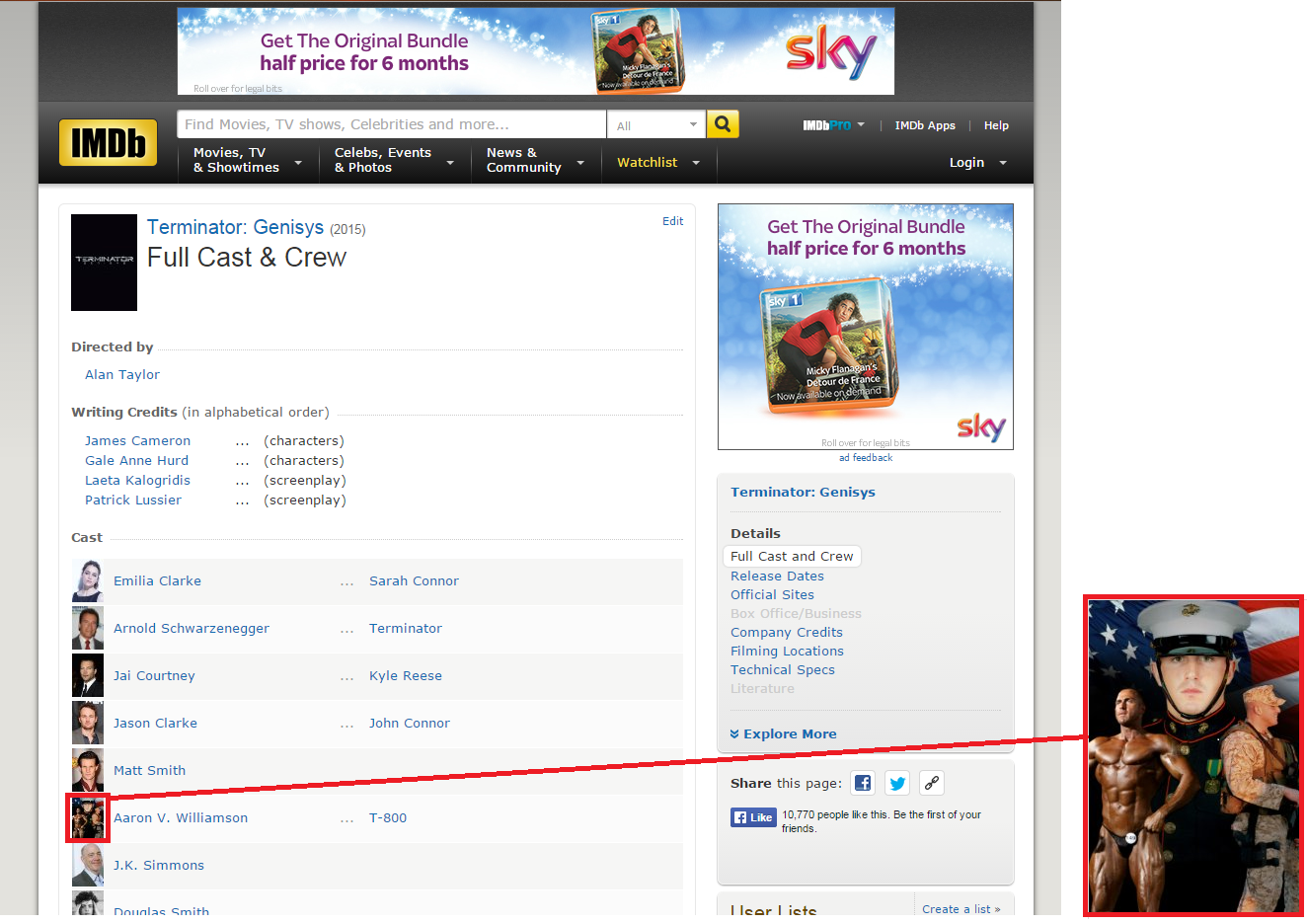Share page via Facebook icon
The height and width of the screenshot is (924, 1307).
point(863,783)
